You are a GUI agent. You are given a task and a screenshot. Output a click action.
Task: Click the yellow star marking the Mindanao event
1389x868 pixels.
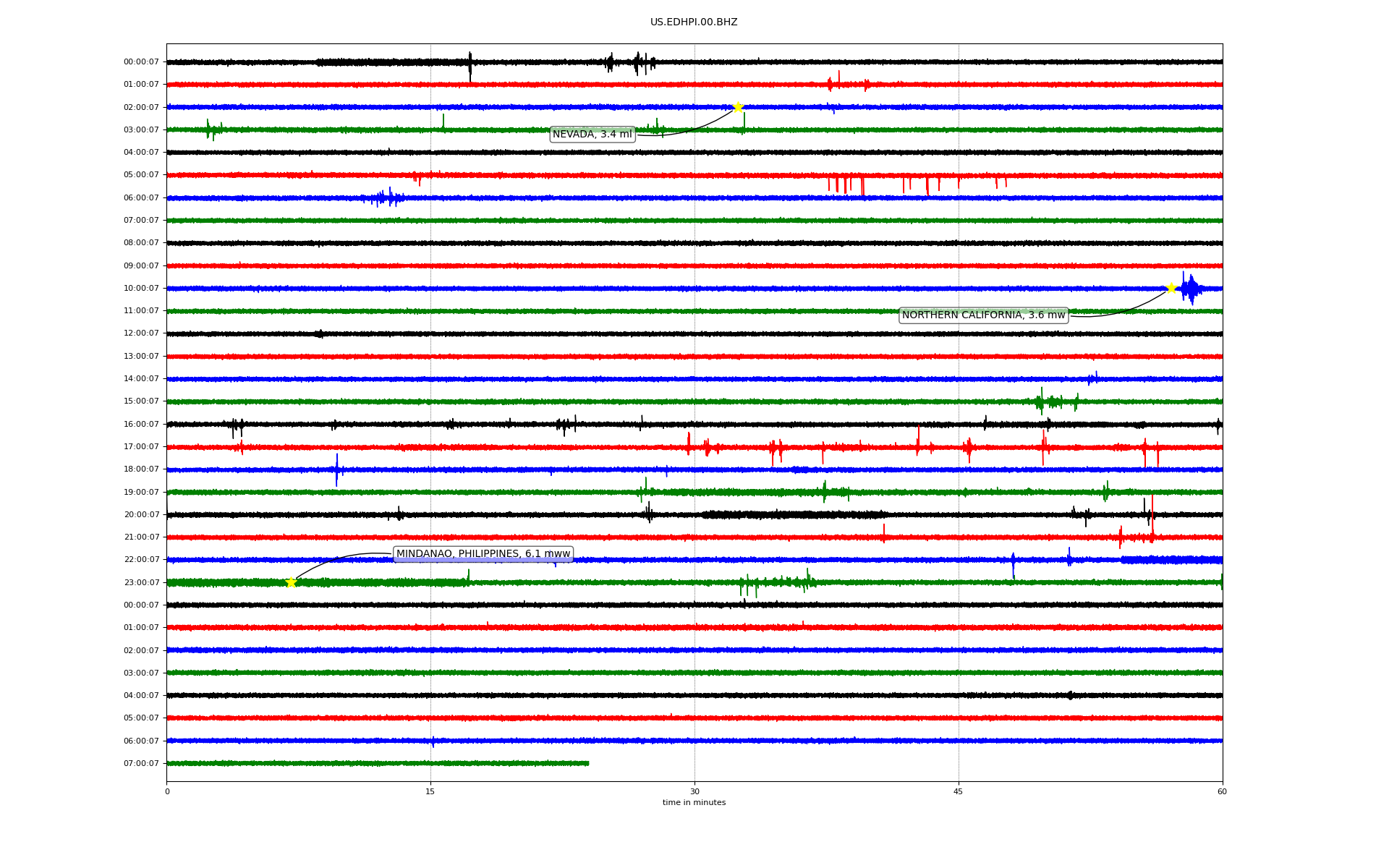[291, 582]
